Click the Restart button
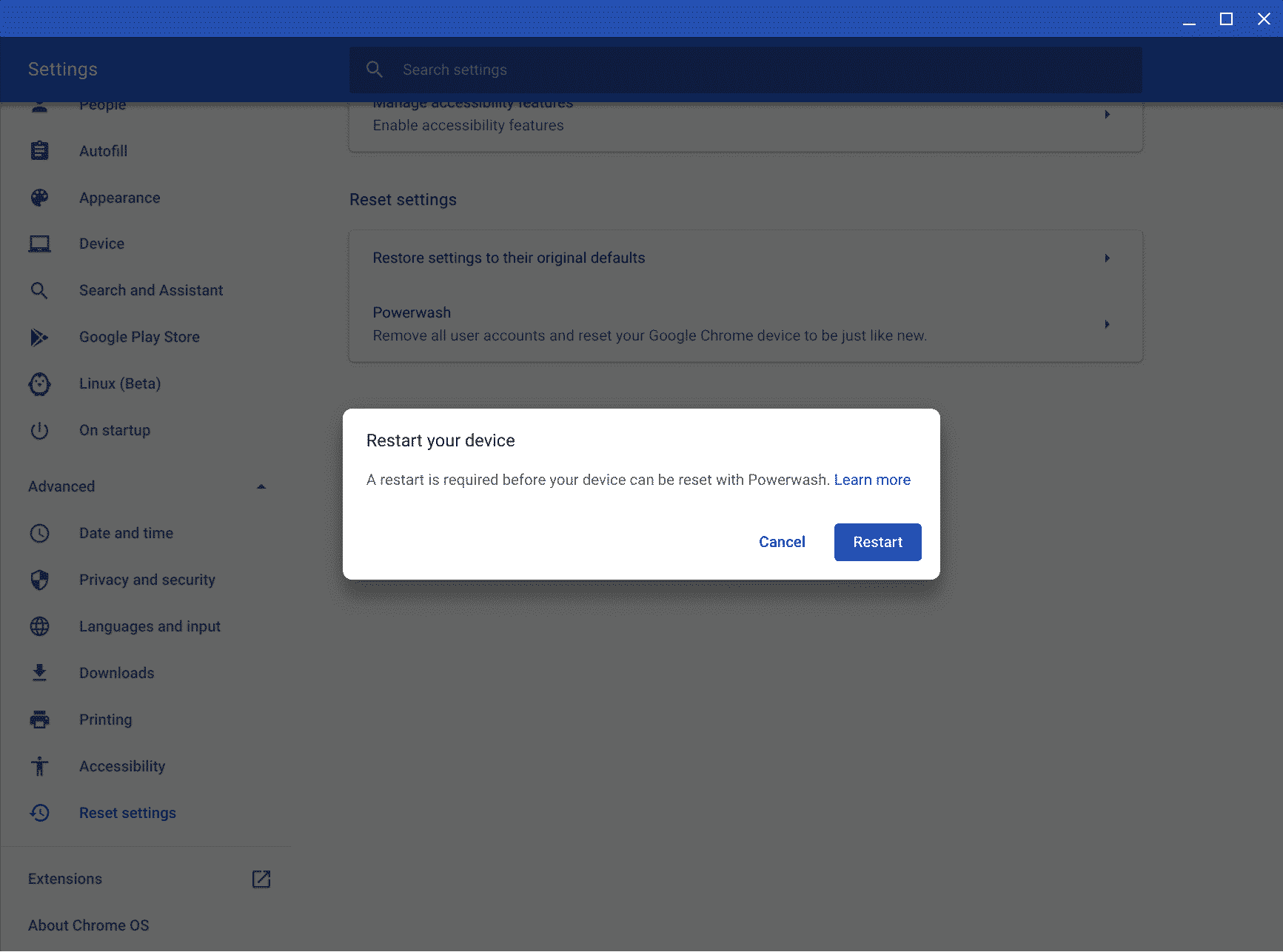This screenshot has width=1283, height=952. (877, 542)
